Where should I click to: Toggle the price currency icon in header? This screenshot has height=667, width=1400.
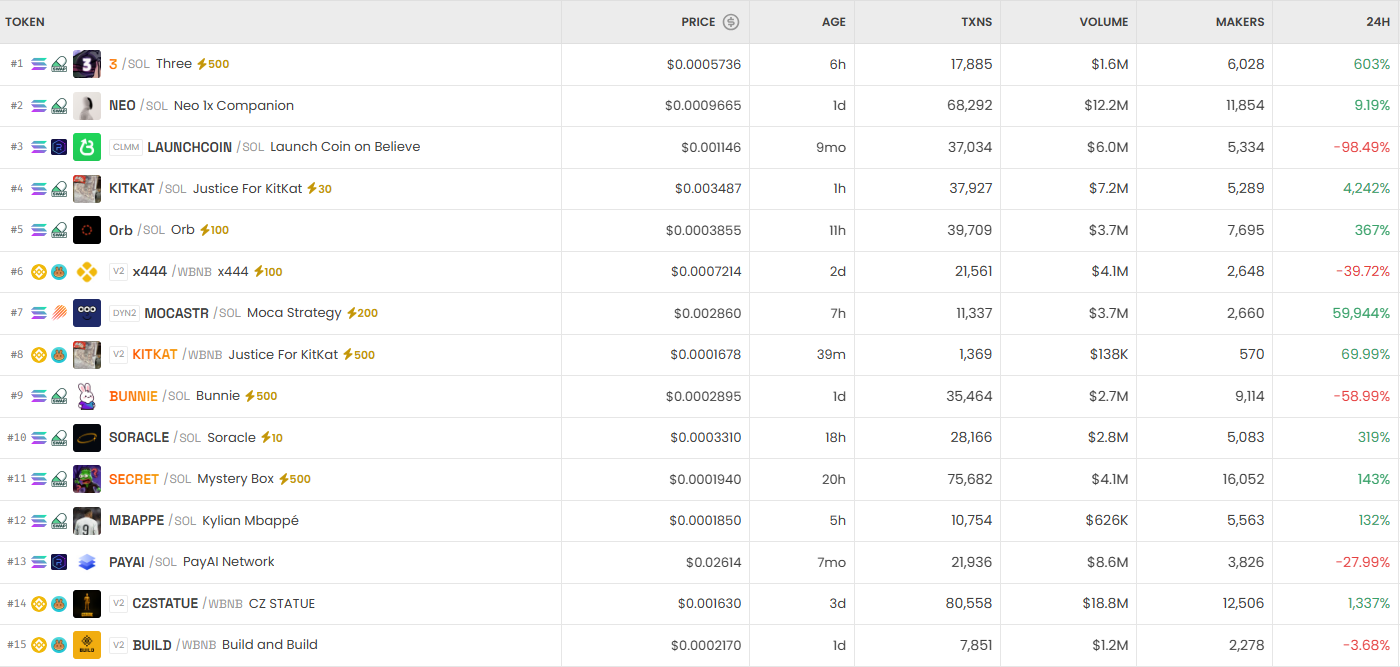731,22
